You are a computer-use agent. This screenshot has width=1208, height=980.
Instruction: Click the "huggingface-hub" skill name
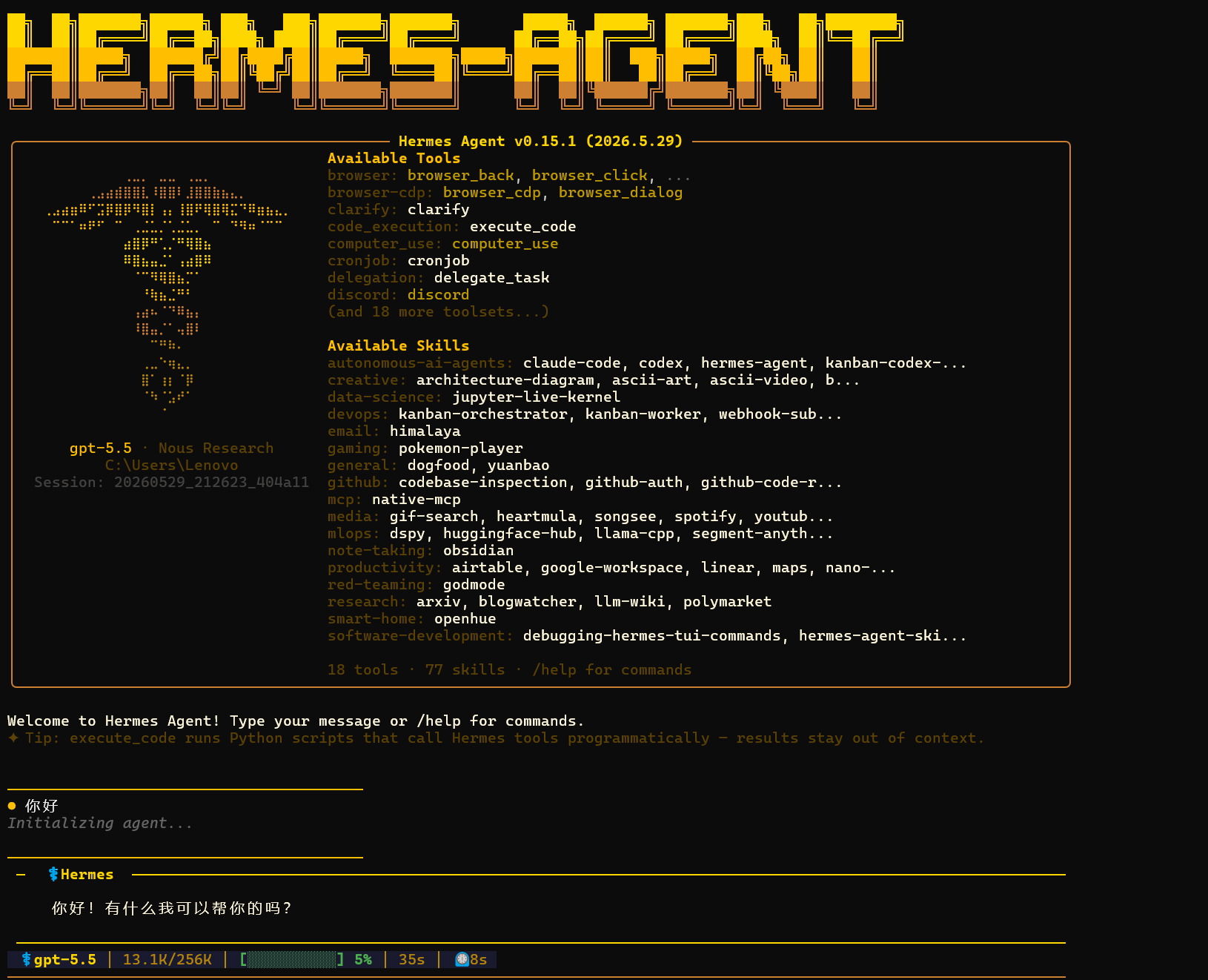[510, 534]
